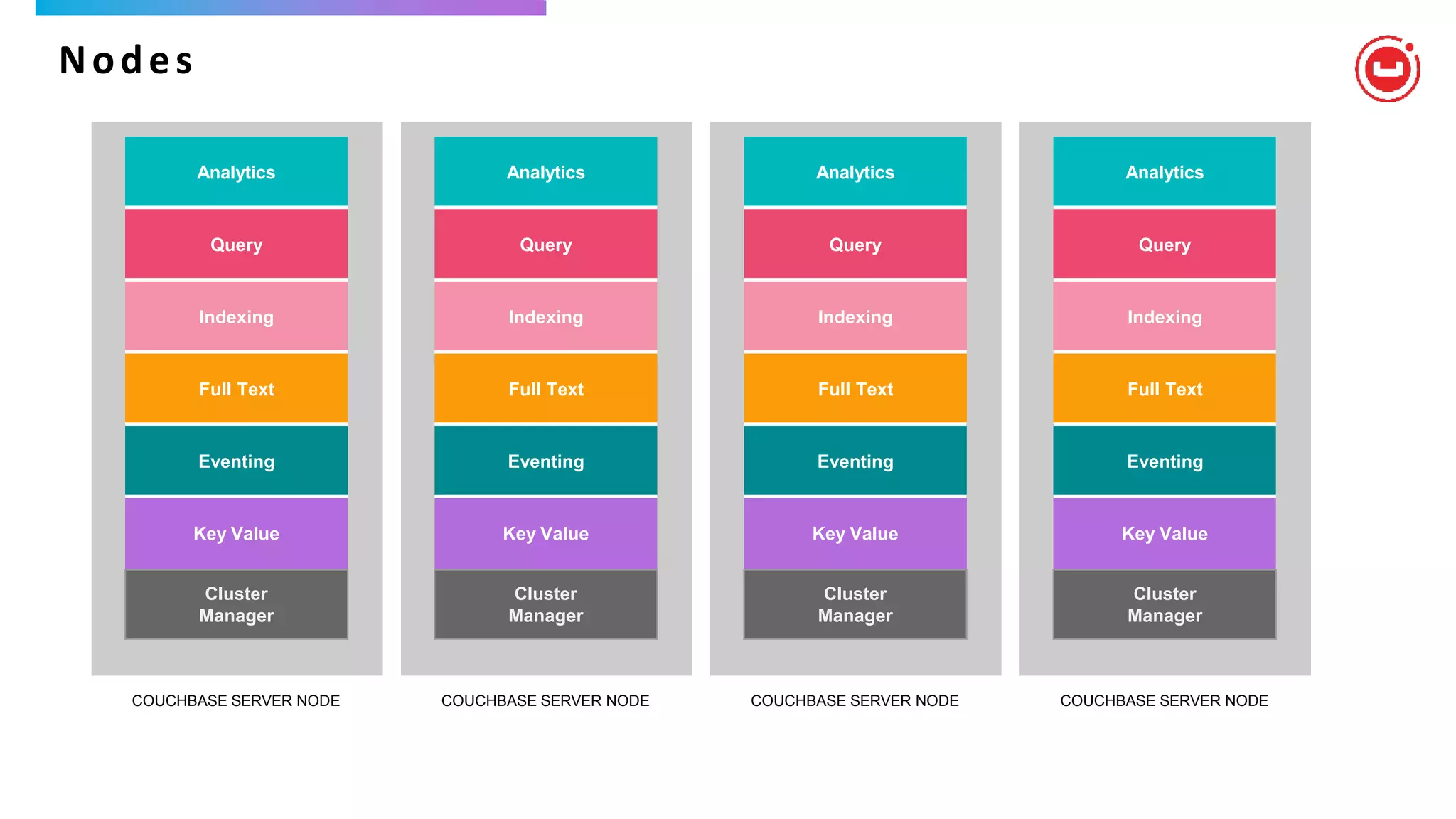Click Cluster Manager block in first node
This screenshot has width=1456, height=819.
pos(236,604)
